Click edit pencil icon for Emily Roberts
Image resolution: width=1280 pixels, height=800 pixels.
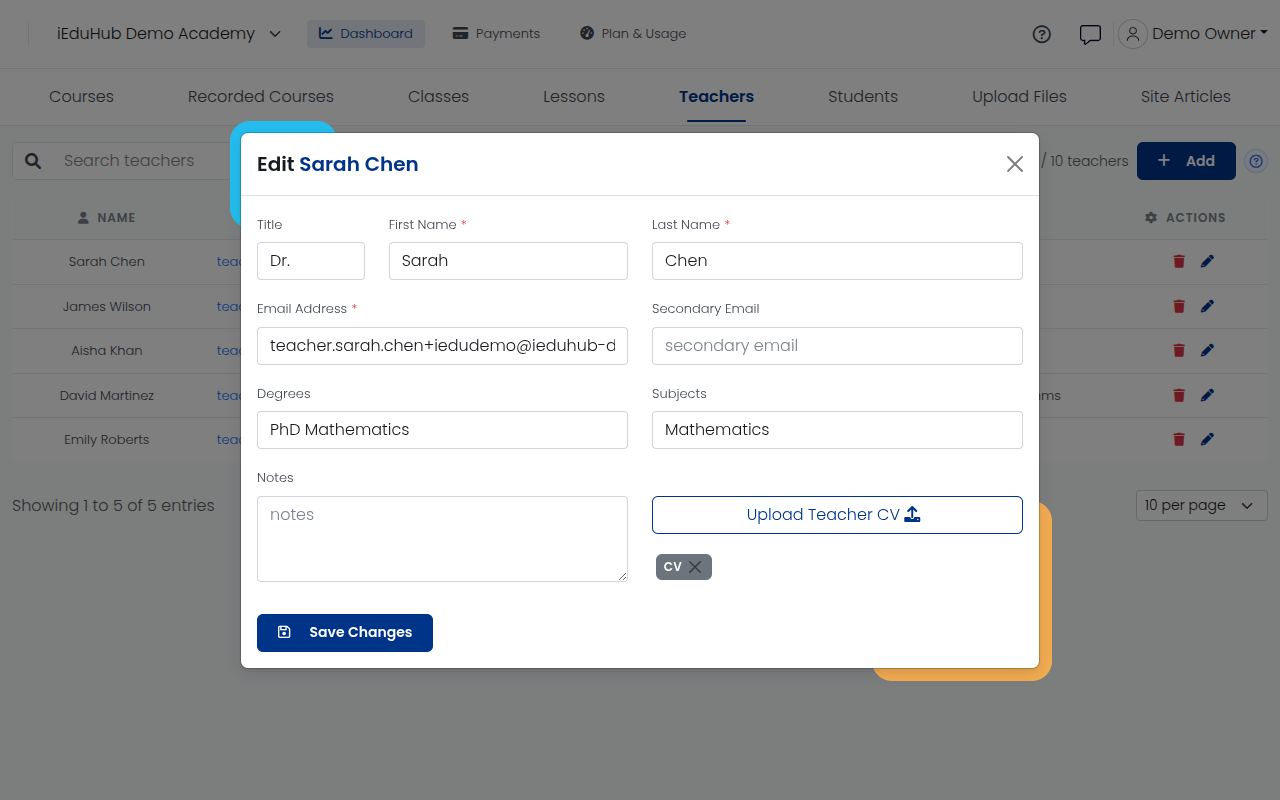click(x=1207, y=439)
